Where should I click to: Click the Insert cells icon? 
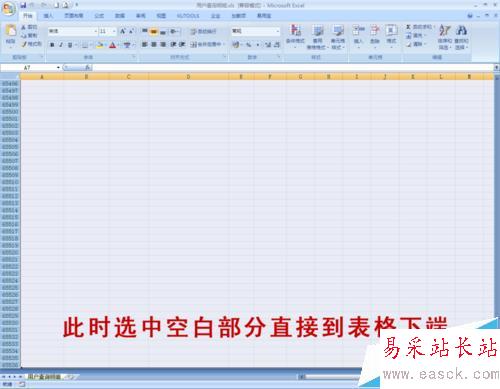click(358, 30)
